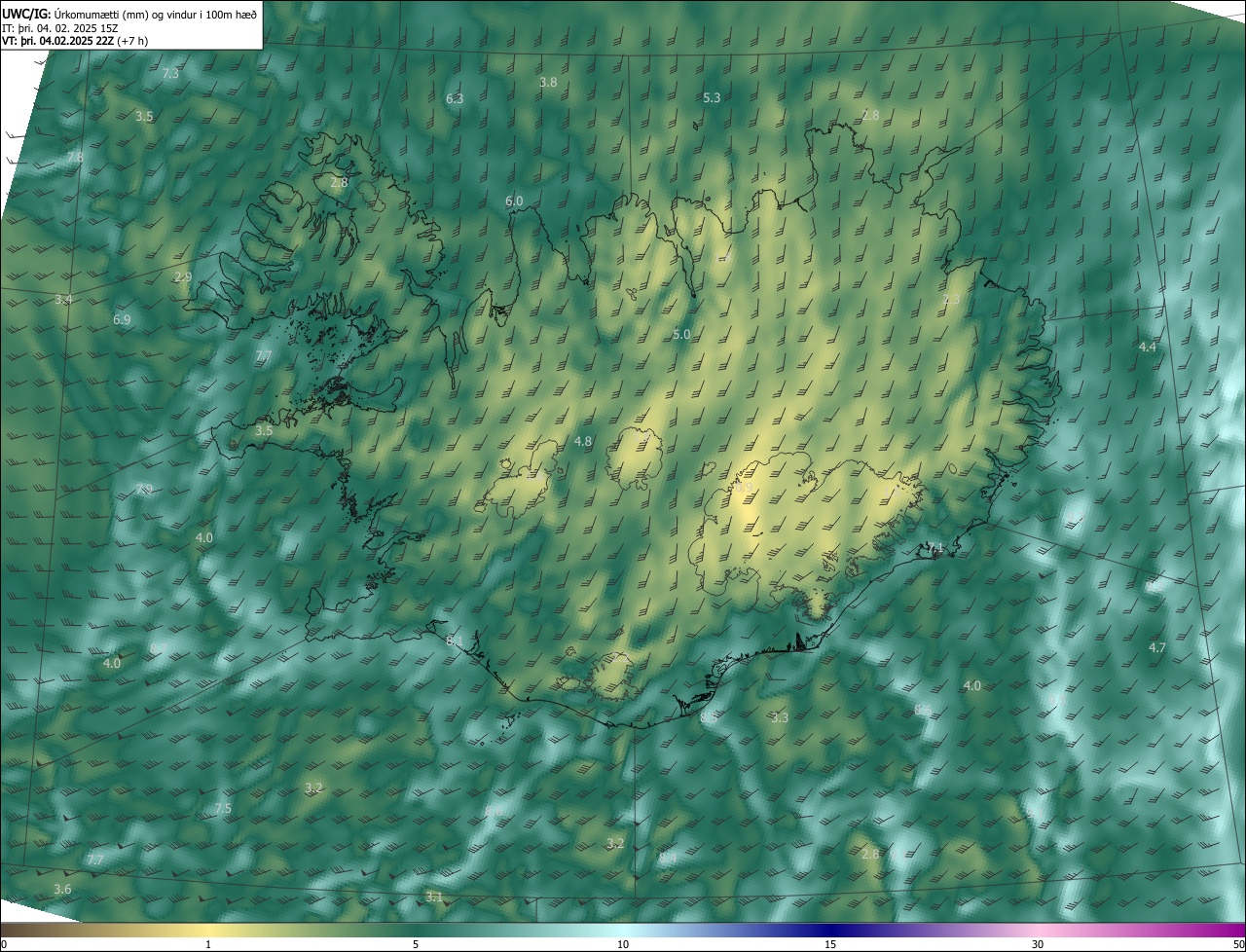The width and height of the screenshot is (1246, 952).
Task: Click the 30 tick on the color scale
Action: click(1038, 944)
